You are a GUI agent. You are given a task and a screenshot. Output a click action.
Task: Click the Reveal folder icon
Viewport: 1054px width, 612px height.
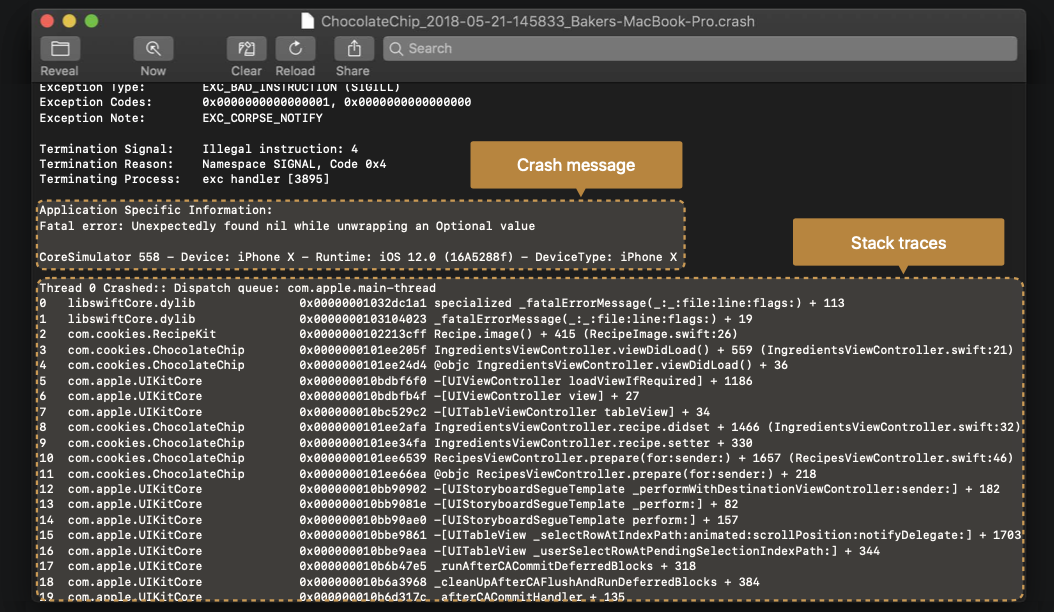[59, 48]
